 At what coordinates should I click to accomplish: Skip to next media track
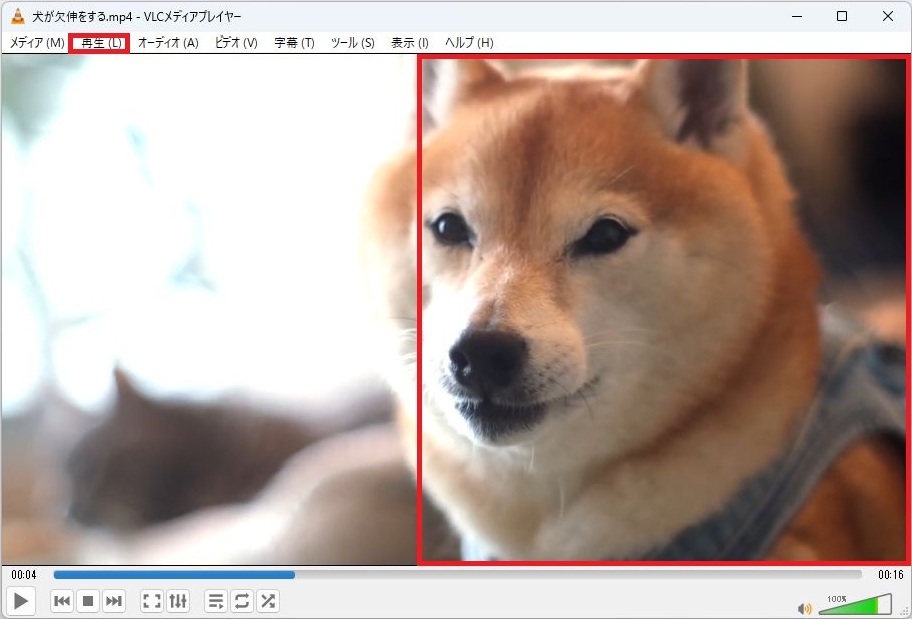114,601
